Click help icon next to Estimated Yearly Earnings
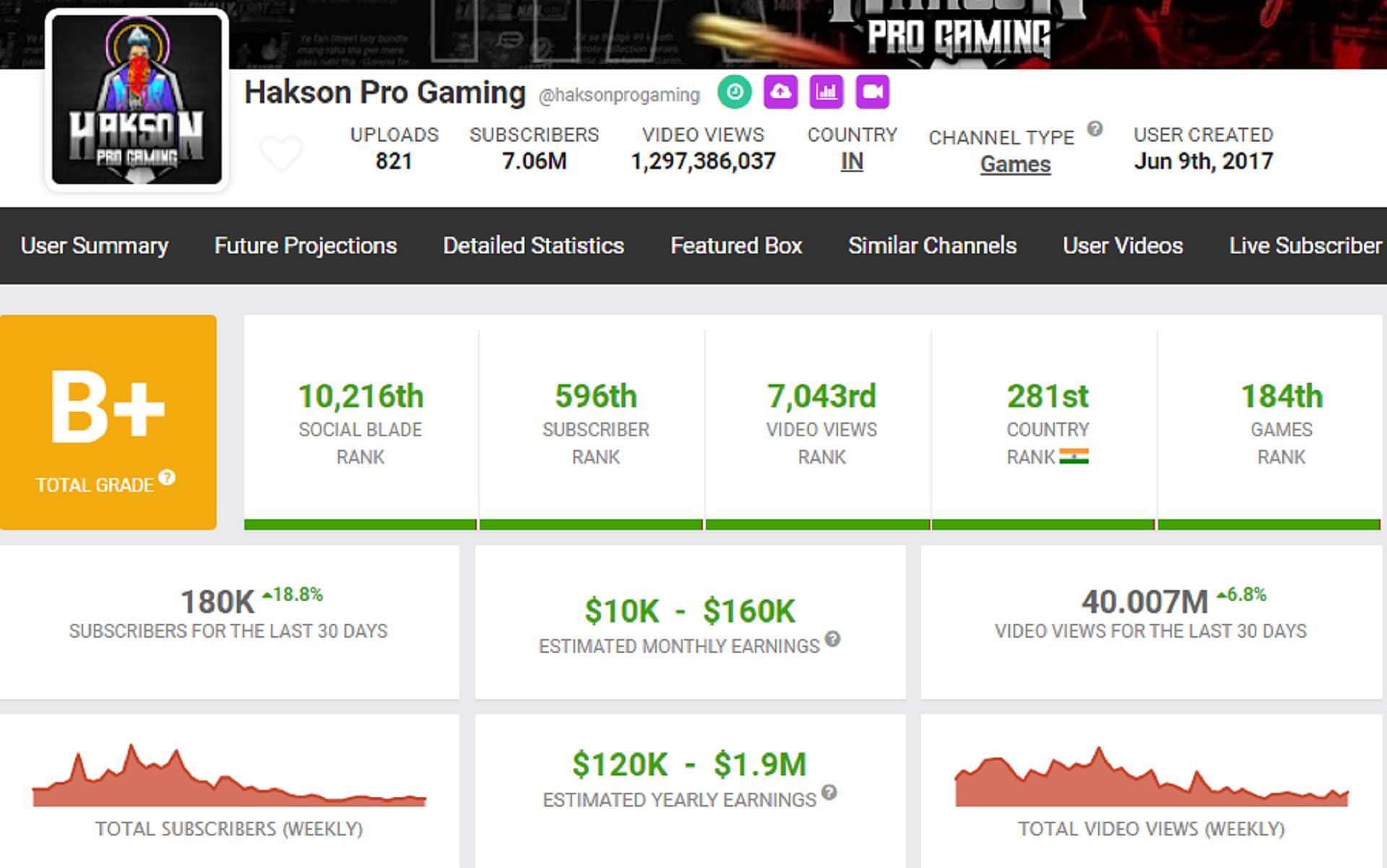Screen dimensions: 1387x868 (829, 793)
